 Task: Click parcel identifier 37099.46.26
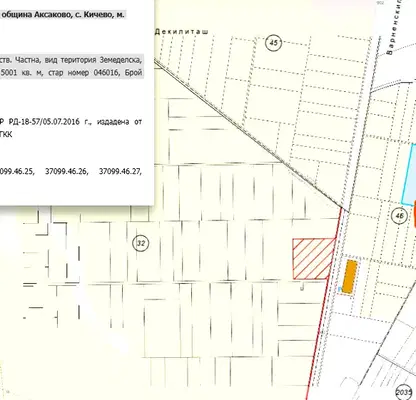pos(67,171)
